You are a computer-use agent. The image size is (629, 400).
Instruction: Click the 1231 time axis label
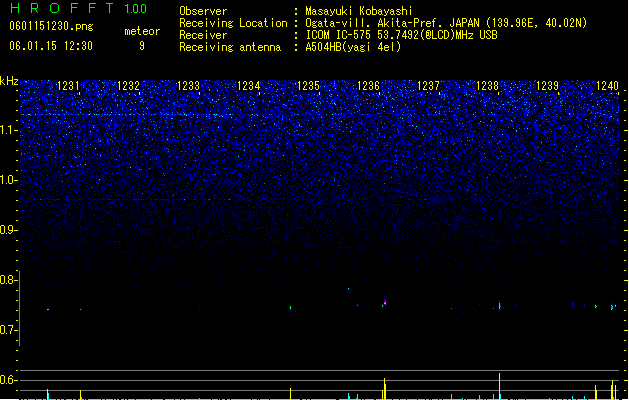tap(68, 86)
